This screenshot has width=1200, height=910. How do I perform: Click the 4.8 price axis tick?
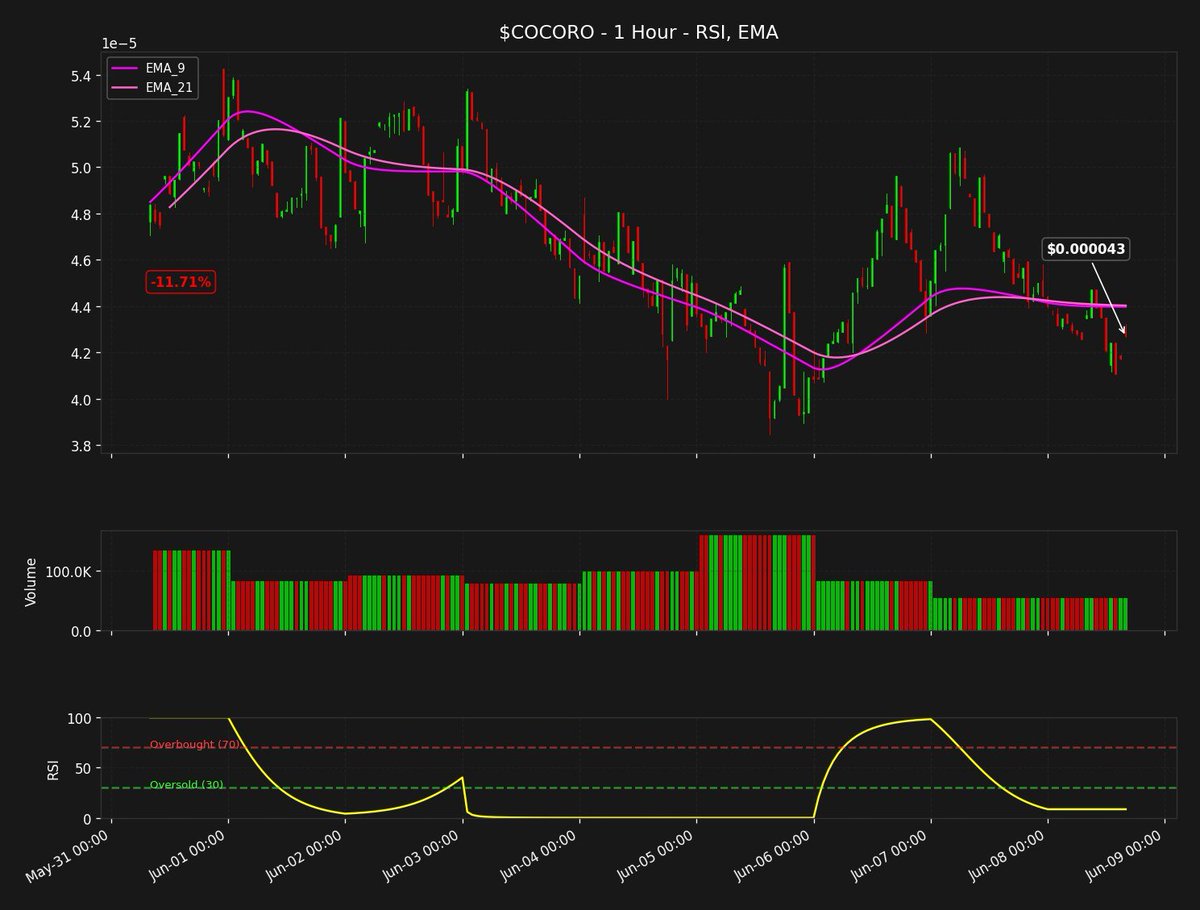pos(81,214)
